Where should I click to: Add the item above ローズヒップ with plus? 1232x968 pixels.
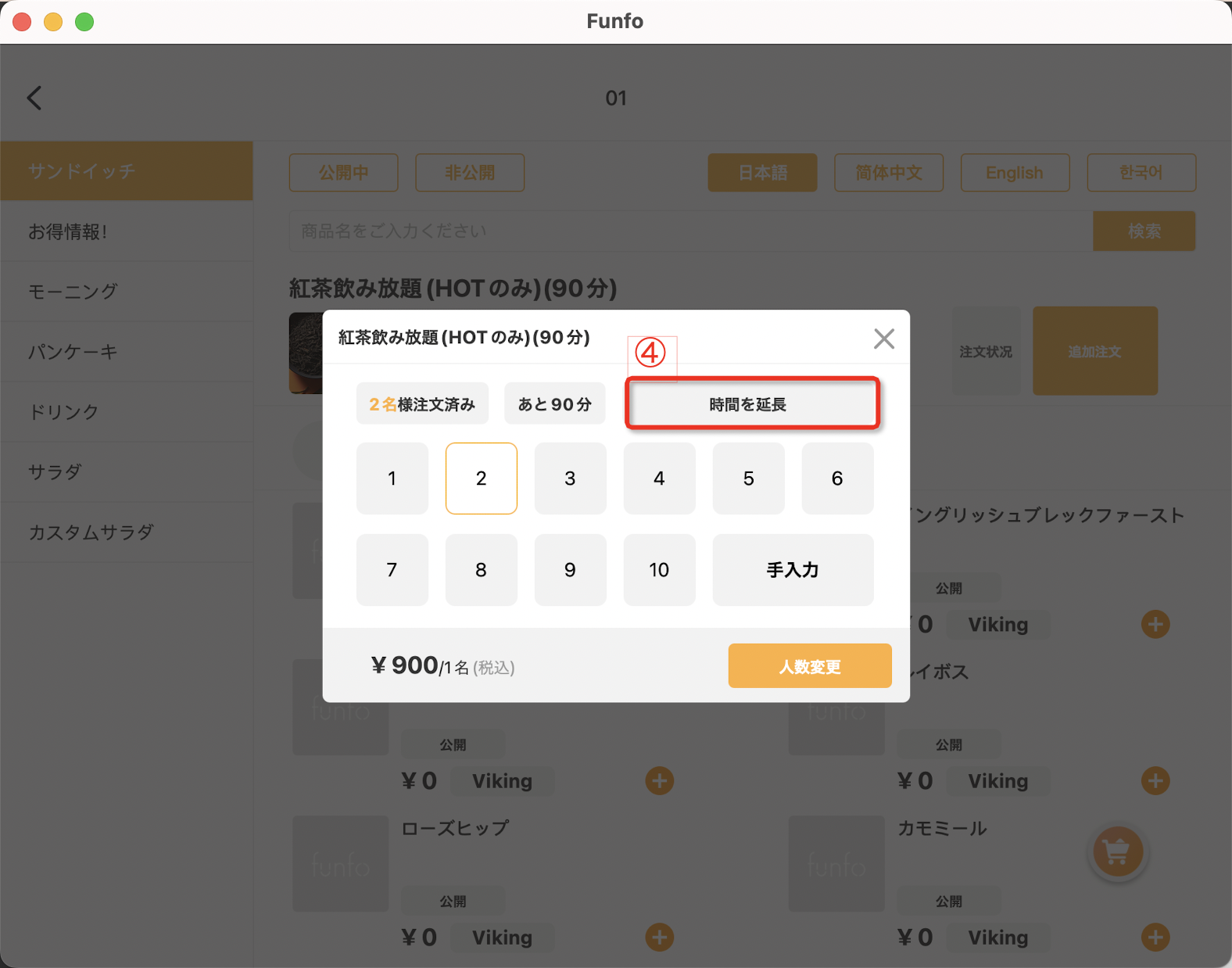coord(659,780)
